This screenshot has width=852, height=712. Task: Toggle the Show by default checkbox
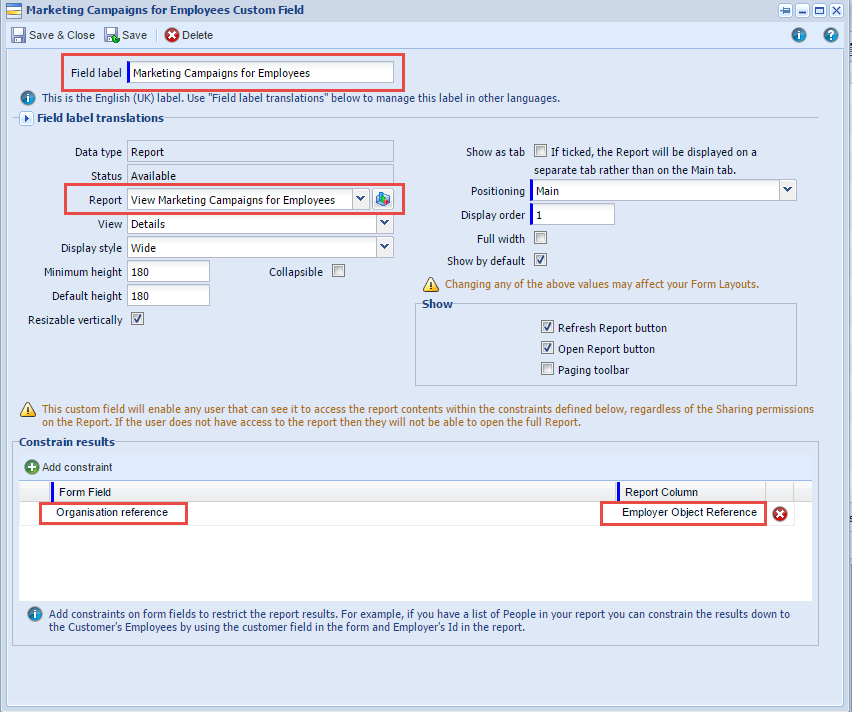click(540, 260)
